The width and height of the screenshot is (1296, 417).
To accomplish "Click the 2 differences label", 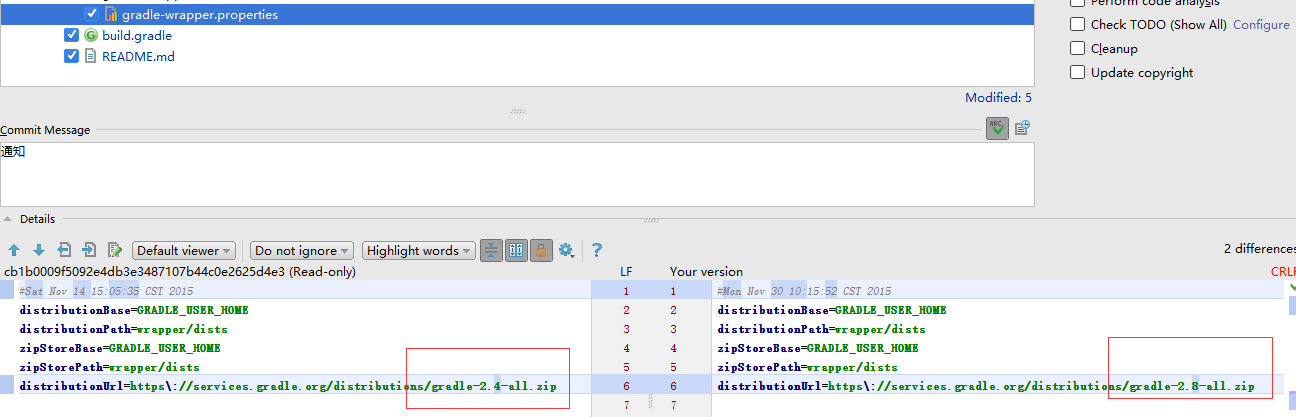I will click(1258, 248).
